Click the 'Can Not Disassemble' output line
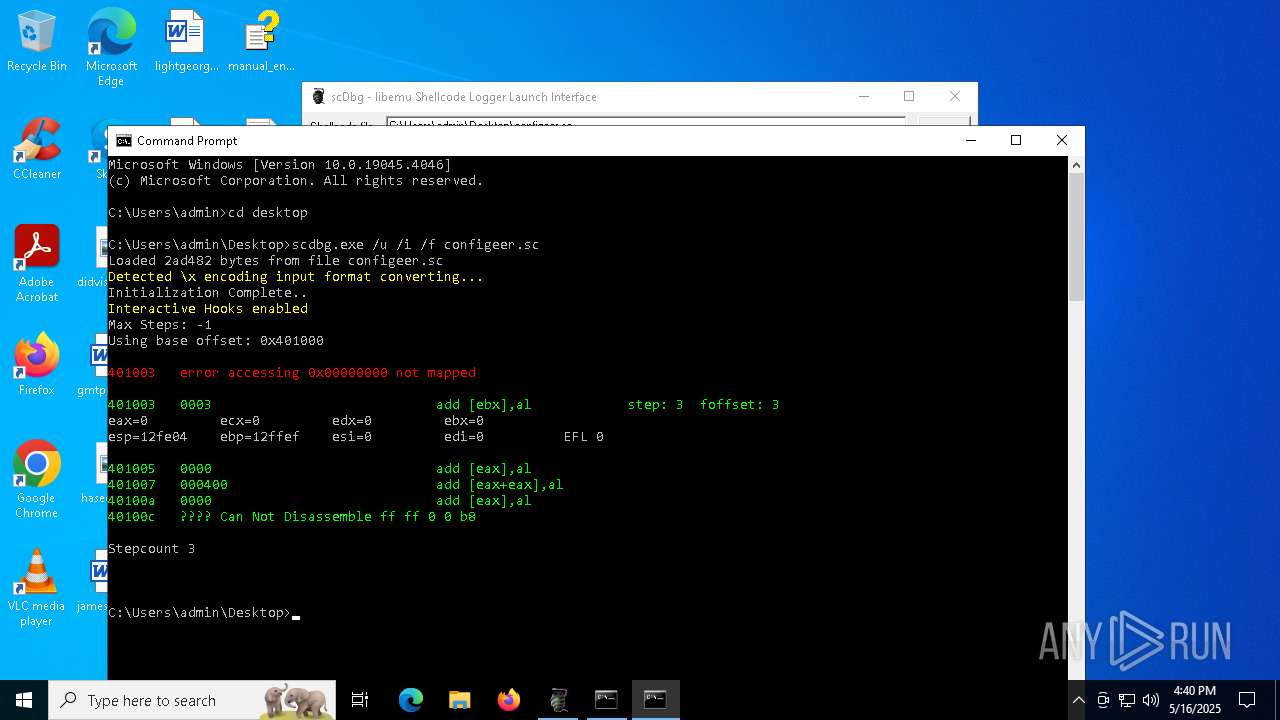Image resolution: width=1280 pixels, height=720 pixels. pyautogui.click(x=292, y=517)
